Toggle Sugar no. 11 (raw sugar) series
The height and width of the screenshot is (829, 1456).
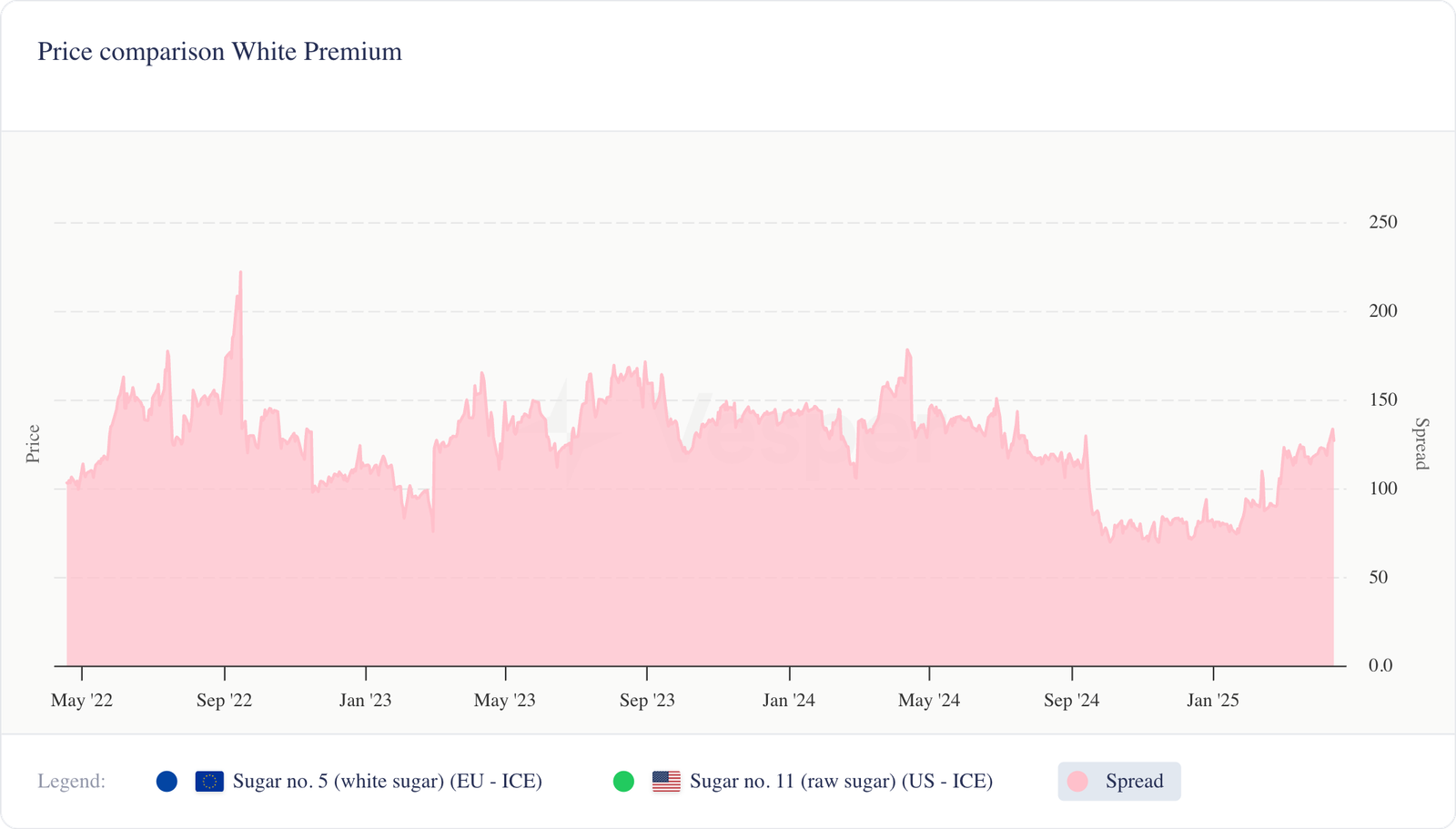[841, 782]
